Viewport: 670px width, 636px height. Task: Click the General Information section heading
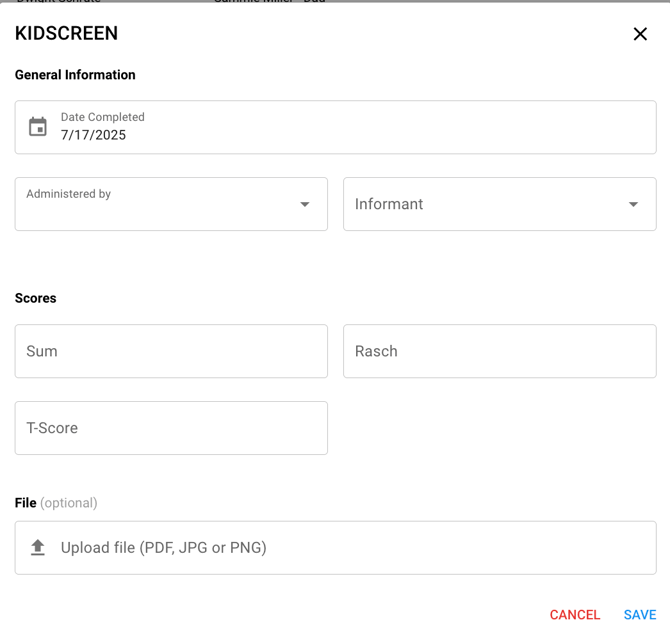(75, 75)
